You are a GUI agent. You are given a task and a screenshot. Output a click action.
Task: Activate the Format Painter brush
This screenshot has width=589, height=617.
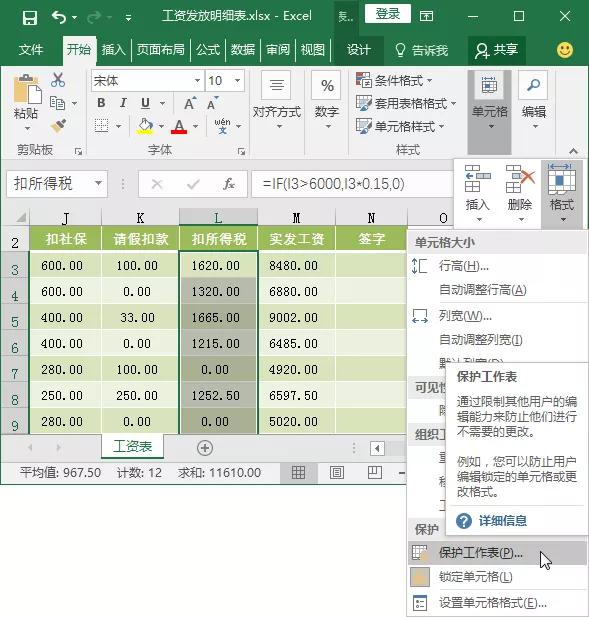58,126
